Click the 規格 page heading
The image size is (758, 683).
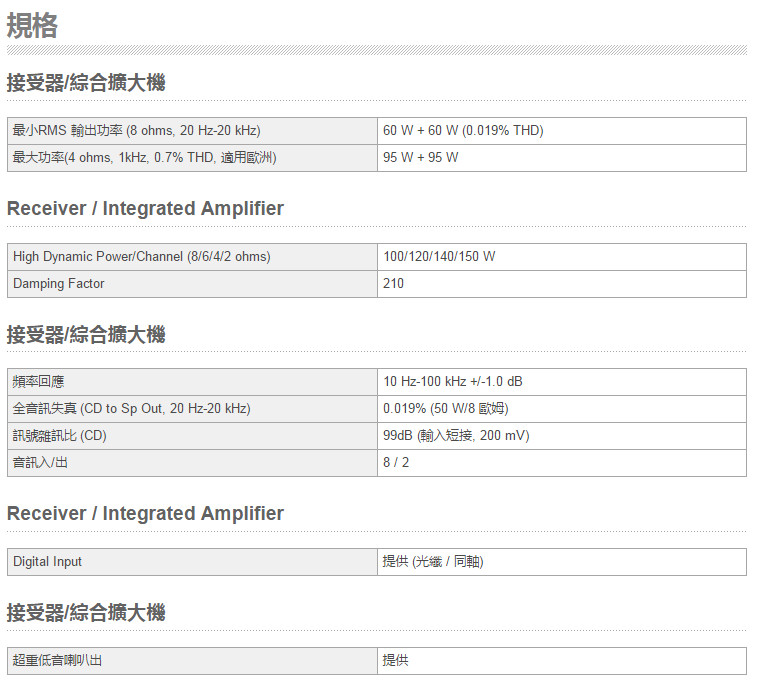tap(32, 26)
